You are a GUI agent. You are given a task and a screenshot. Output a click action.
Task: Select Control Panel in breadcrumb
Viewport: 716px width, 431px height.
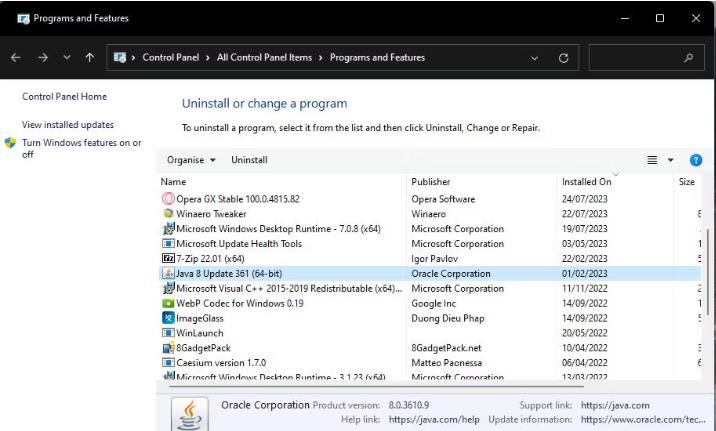tap(171, 58)
